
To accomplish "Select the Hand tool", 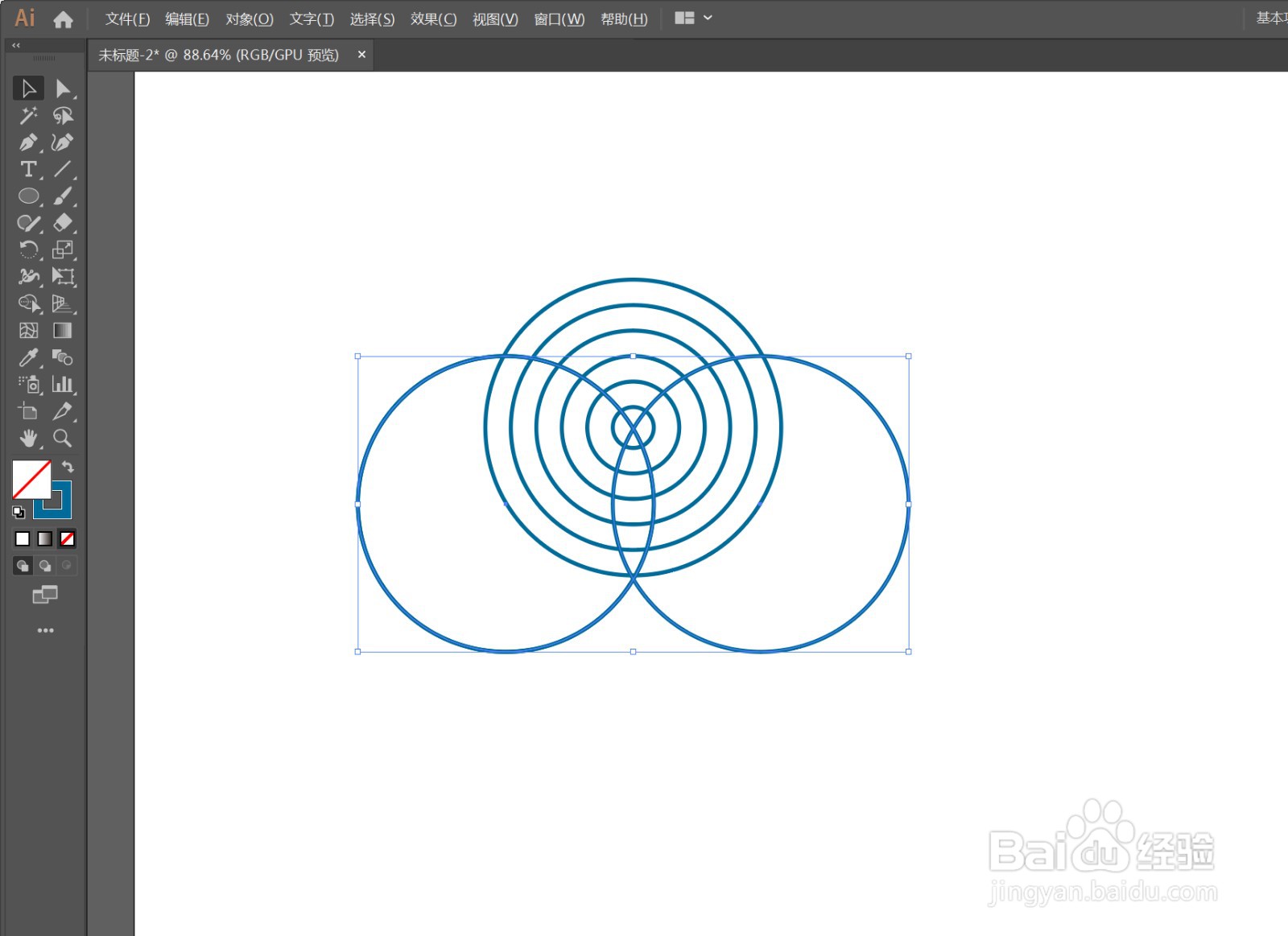I will pyautogui.click(x=28, y=438).
